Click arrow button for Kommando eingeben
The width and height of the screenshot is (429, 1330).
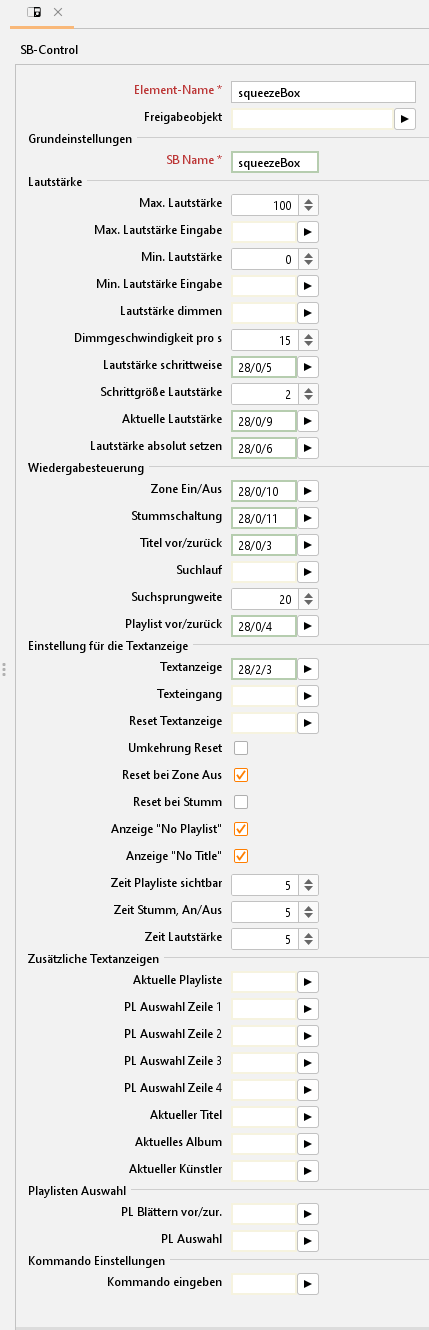tap(308, 1283)
